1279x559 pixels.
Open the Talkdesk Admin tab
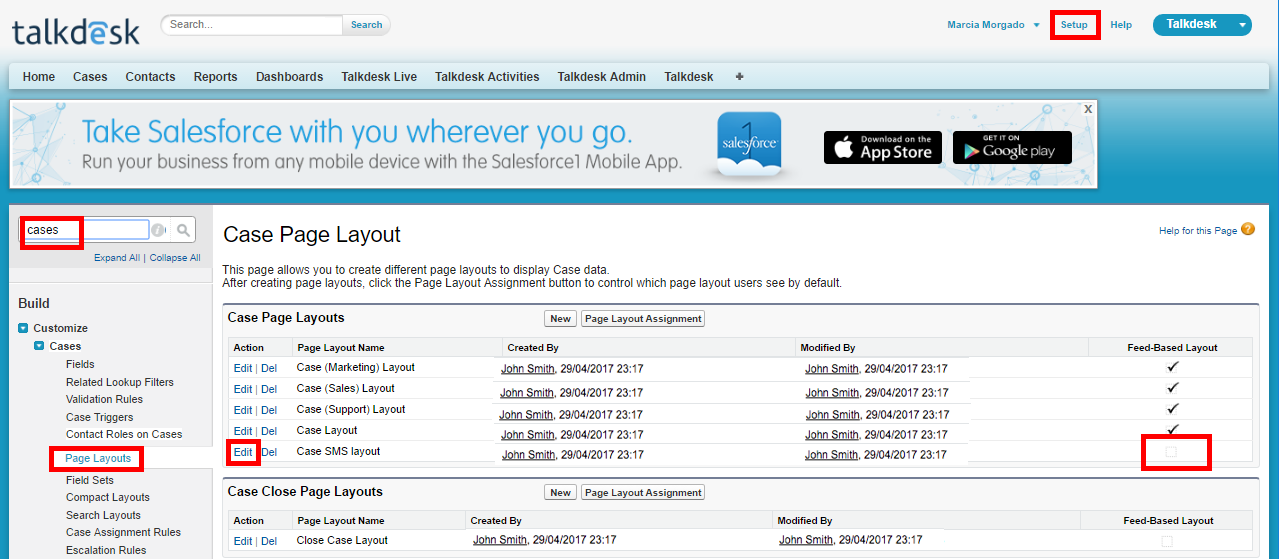(x=601, y=77)
